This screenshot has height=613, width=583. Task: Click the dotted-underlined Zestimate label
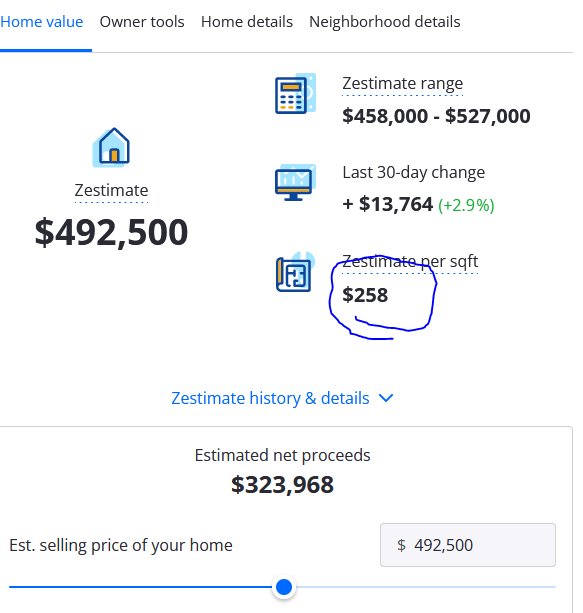pyautogui.click(x=111, y=191)
